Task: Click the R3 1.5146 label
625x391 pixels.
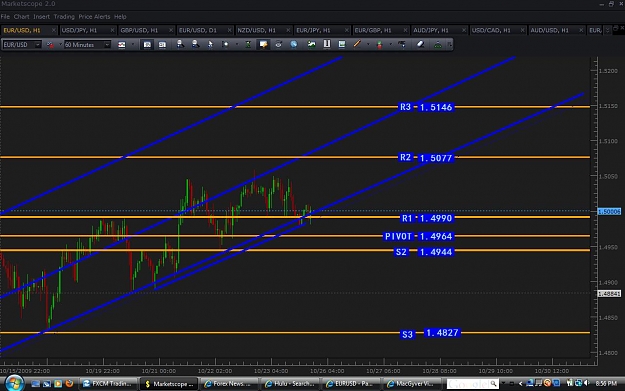Action: point(426,107)
